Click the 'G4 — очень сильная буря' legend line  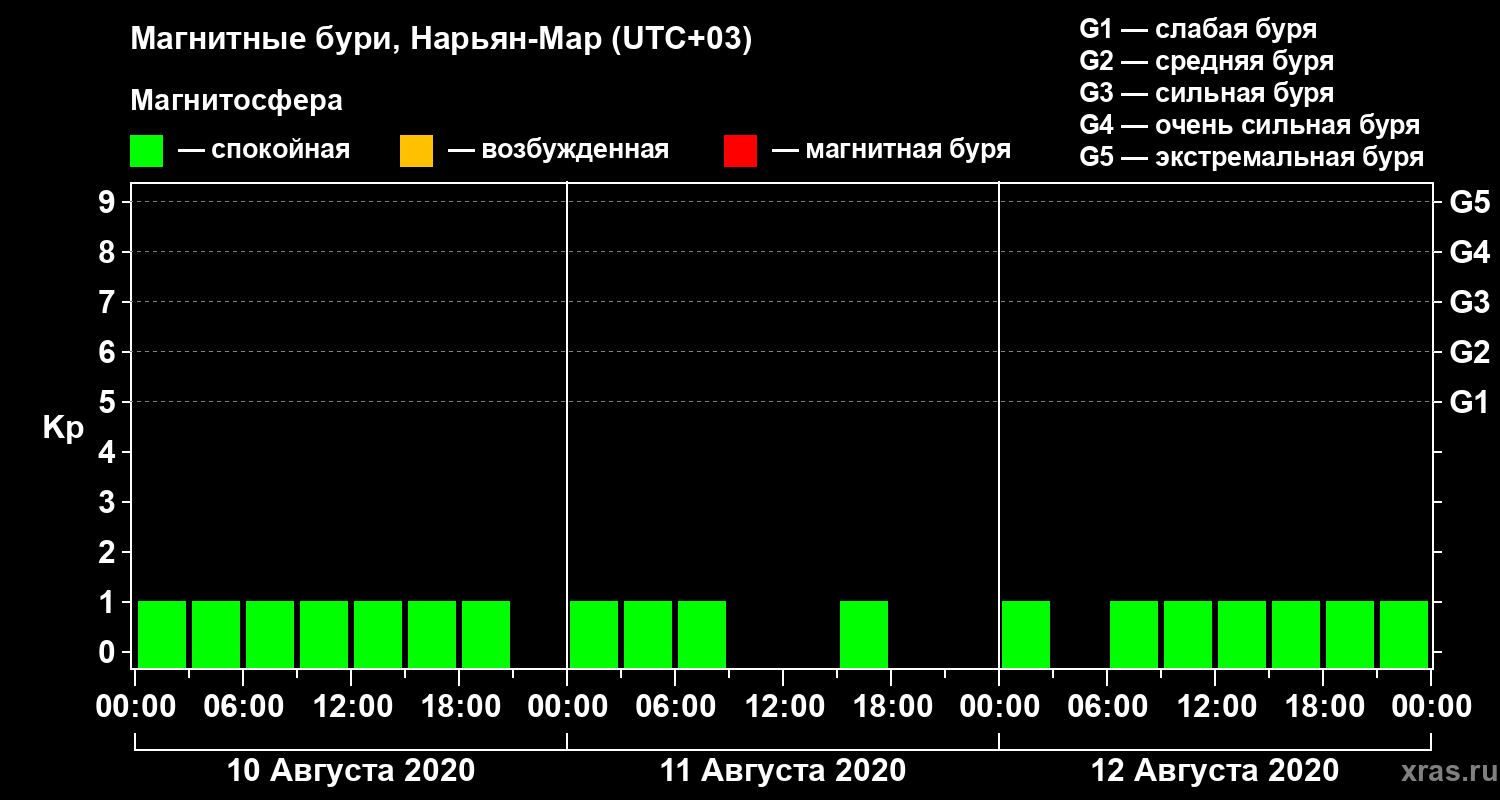coord(1250,125)
